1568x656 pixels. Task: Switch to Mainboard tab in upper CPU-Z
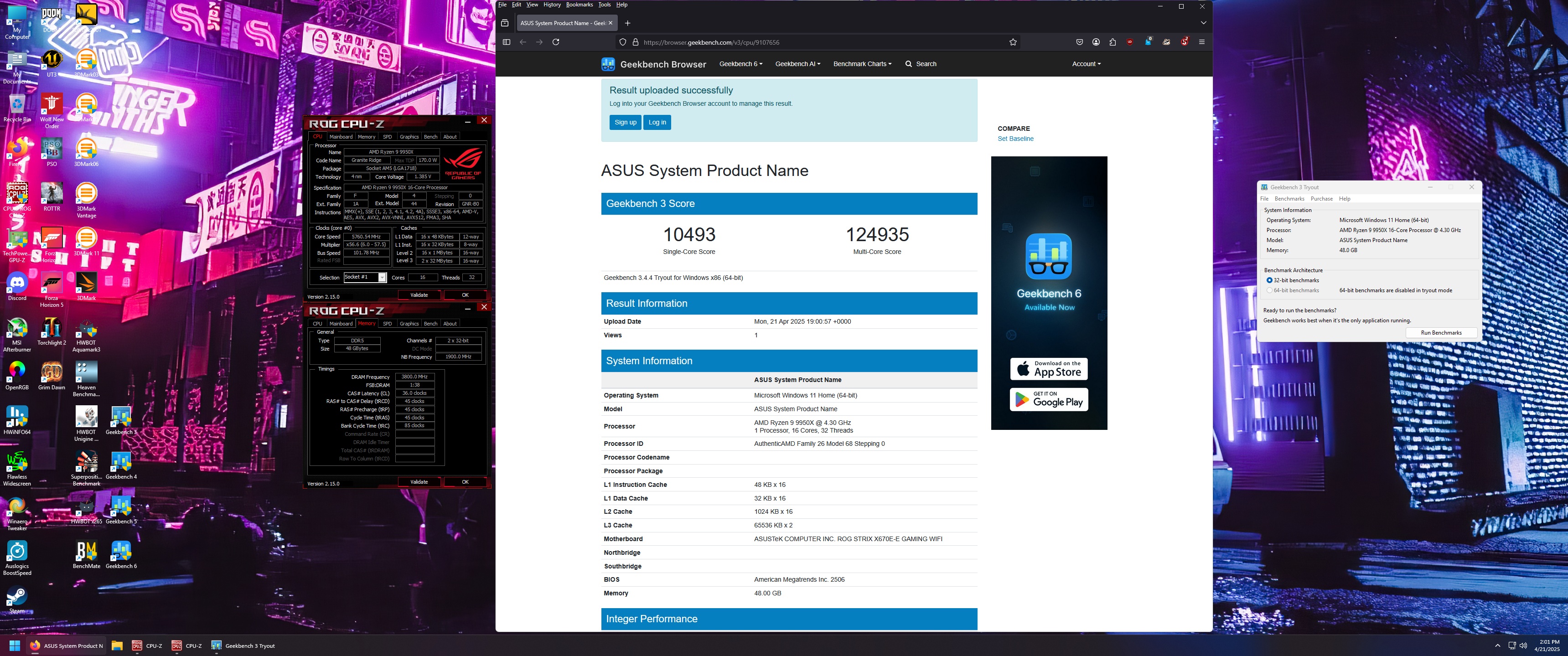tap(341, 137)
